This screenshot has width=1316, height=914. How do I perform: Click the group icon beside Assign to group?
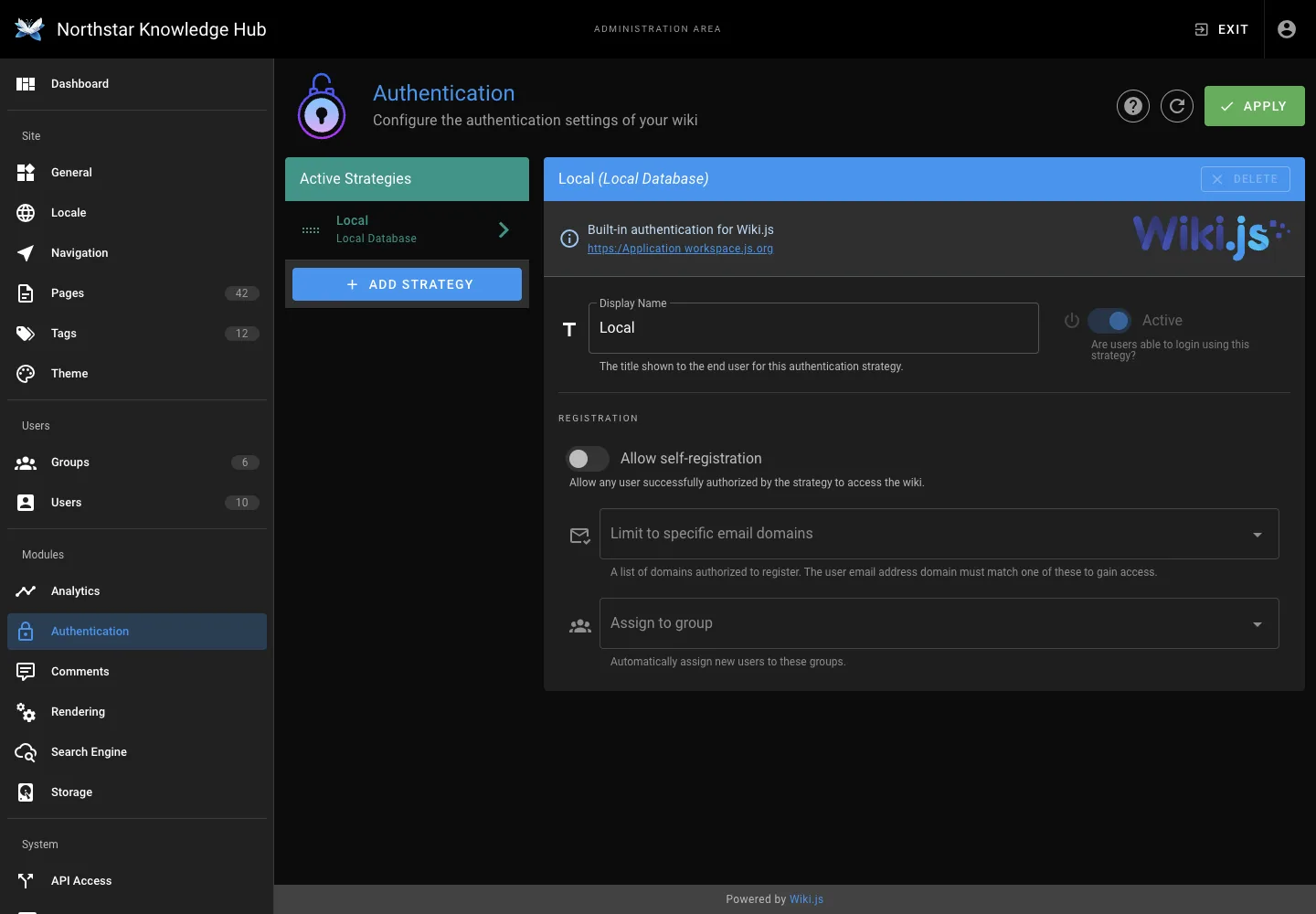coord(579,626)
